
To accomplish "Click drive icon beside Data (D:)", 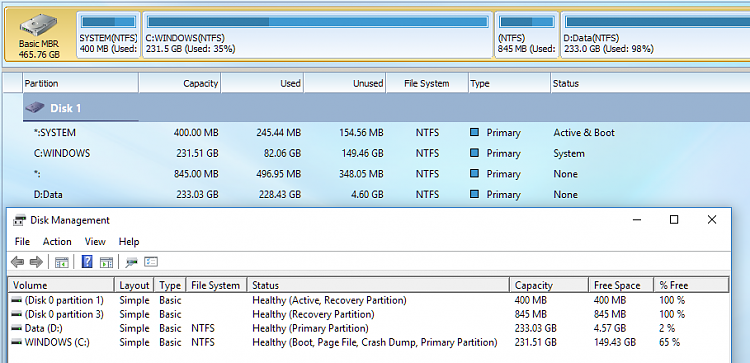I will (17, 329).
